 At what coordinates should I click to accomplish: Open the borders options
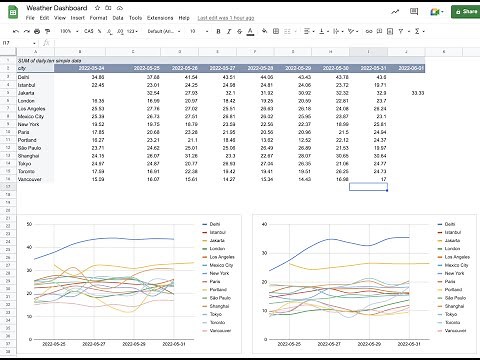(x=276, y=31)
